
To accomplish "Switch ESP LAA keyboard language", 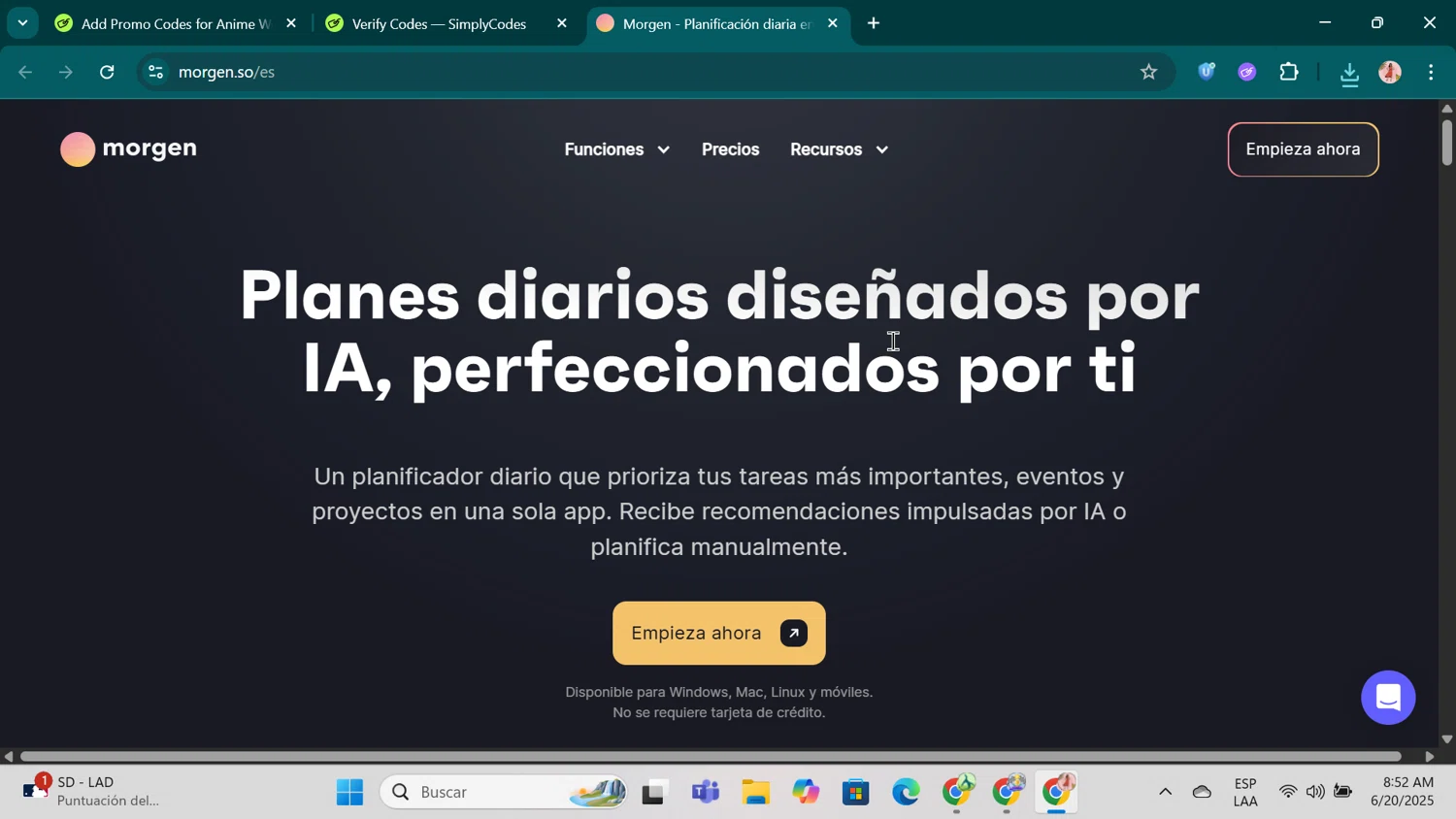I will pos(1245,792).
